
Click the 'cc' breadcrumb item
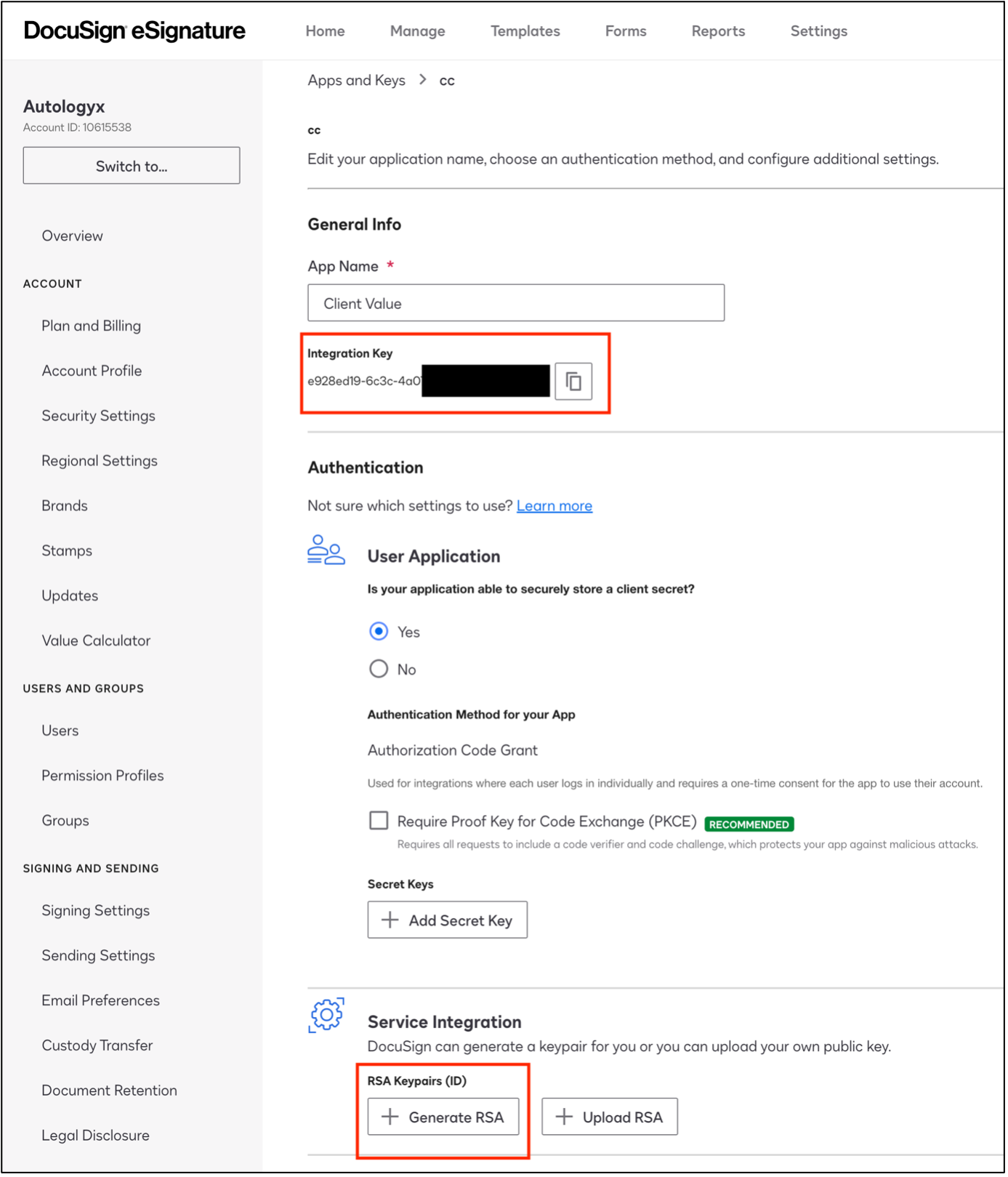tap(448, 81)
